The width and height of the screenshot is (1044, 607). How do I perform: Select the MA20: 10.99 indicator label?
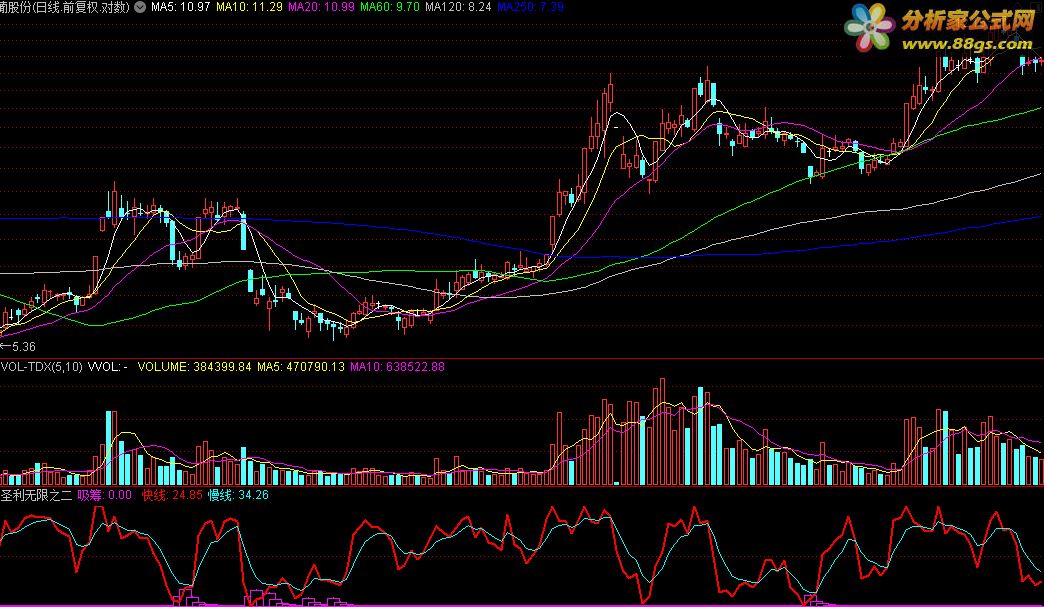(321, 7)
